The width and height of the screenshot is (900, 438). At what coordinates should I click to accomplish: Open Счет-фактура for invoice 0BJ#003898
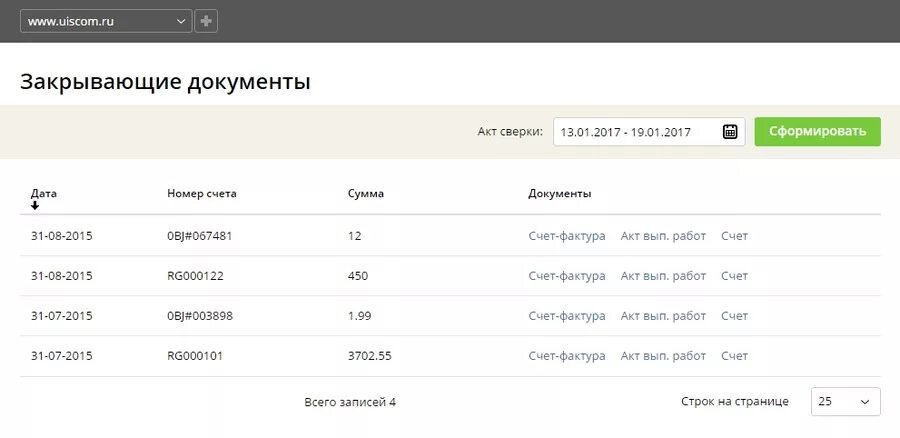tap(567, 316)
